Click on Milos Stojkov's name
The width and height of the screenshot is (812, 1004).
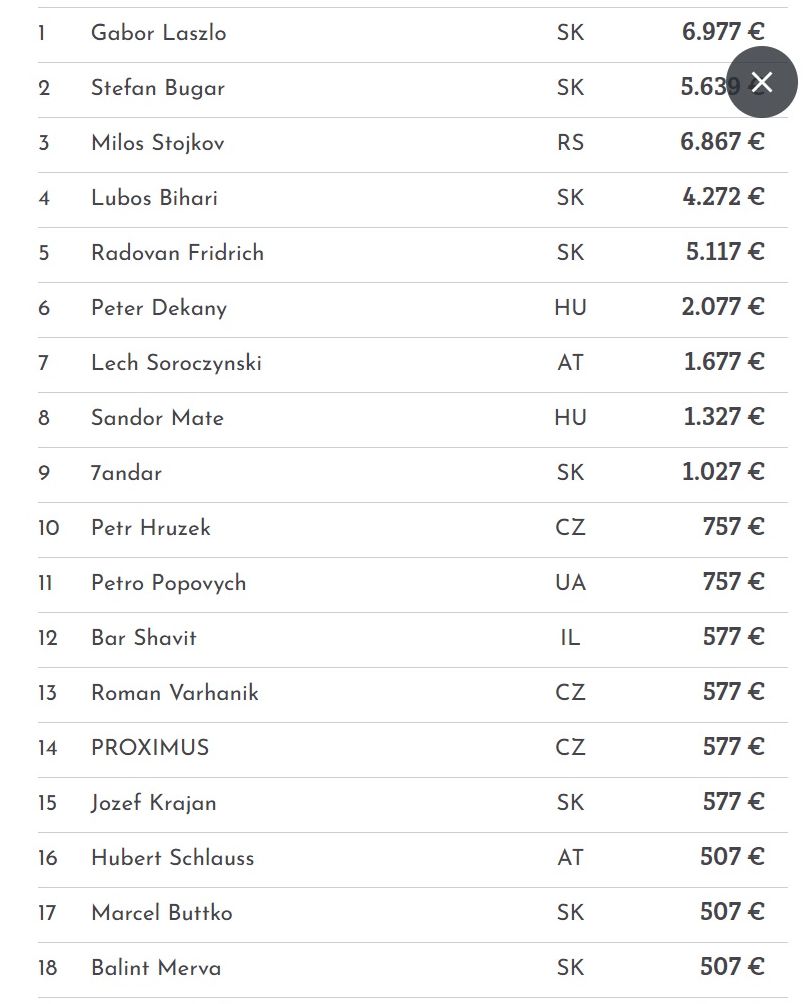(x=157, y=143)
